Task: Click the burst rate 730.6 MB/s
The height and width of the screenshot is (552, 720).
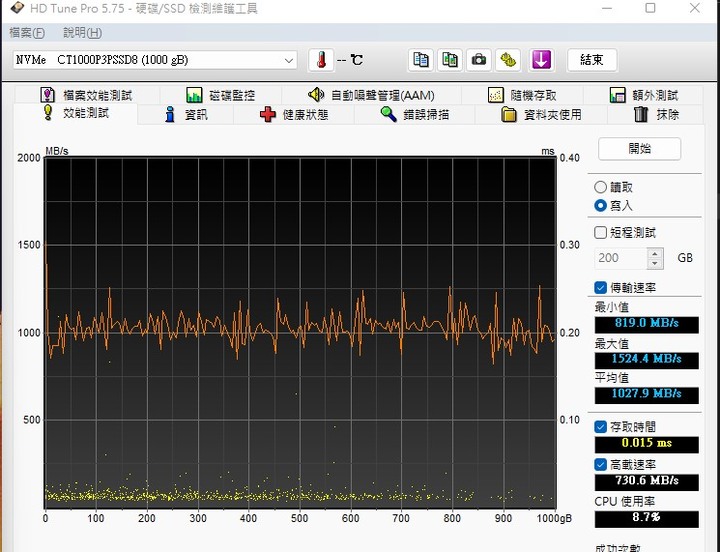Action: (x=647, y=481)
